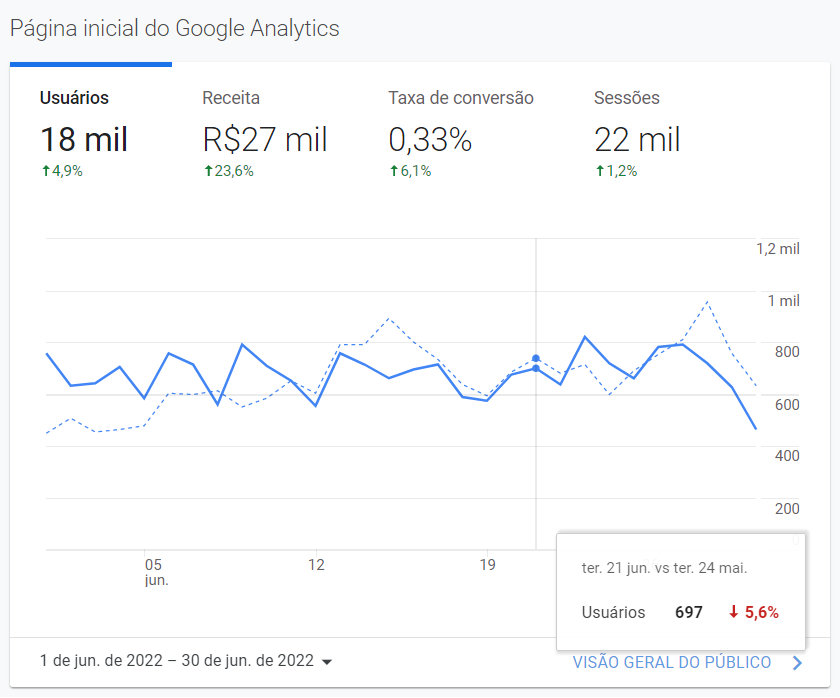The image size is (840, 698).
Task: Click the 1,2 mil label on the y-axis
Action: [x=777, y=248]
